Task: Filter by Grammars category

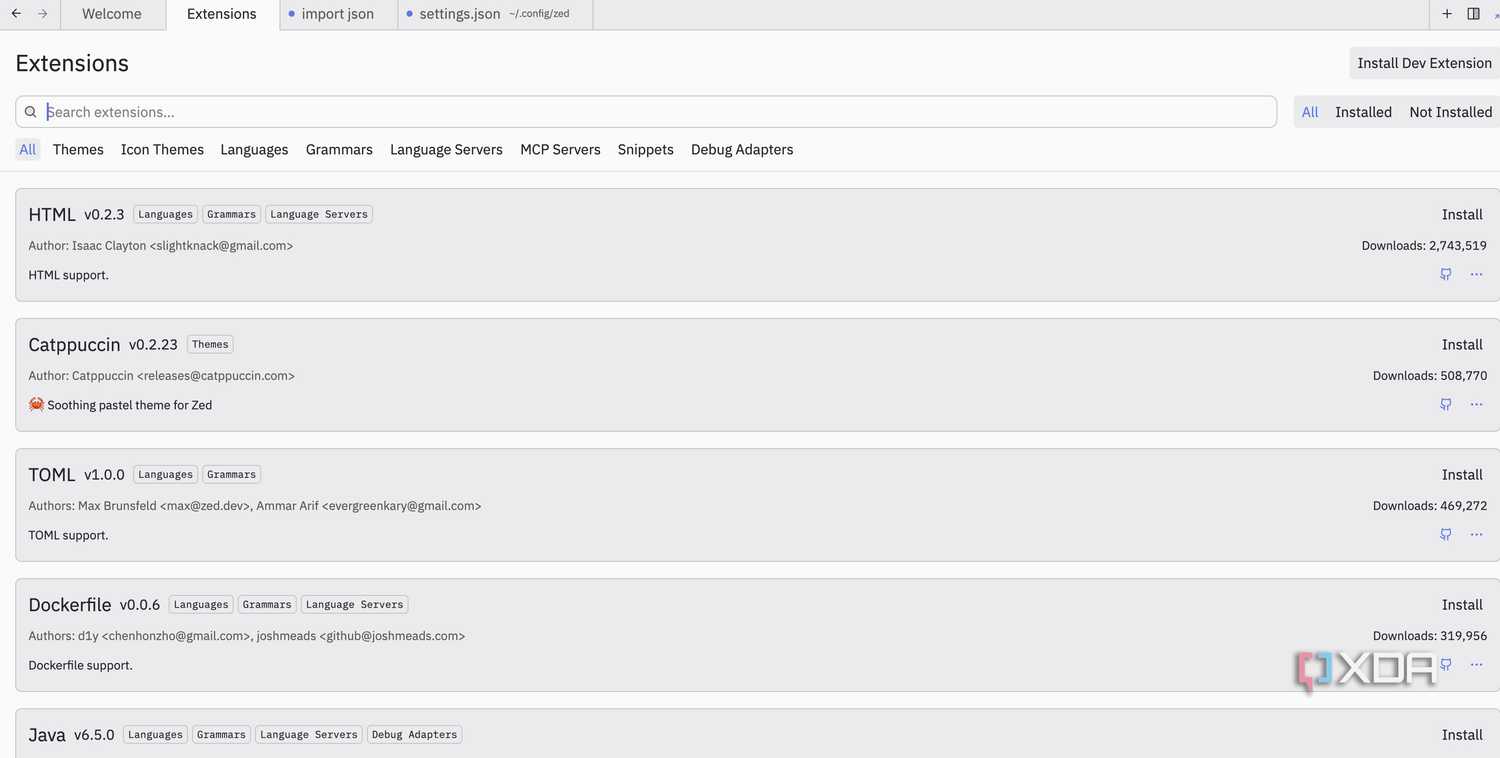Action: (x=339, y=149)
